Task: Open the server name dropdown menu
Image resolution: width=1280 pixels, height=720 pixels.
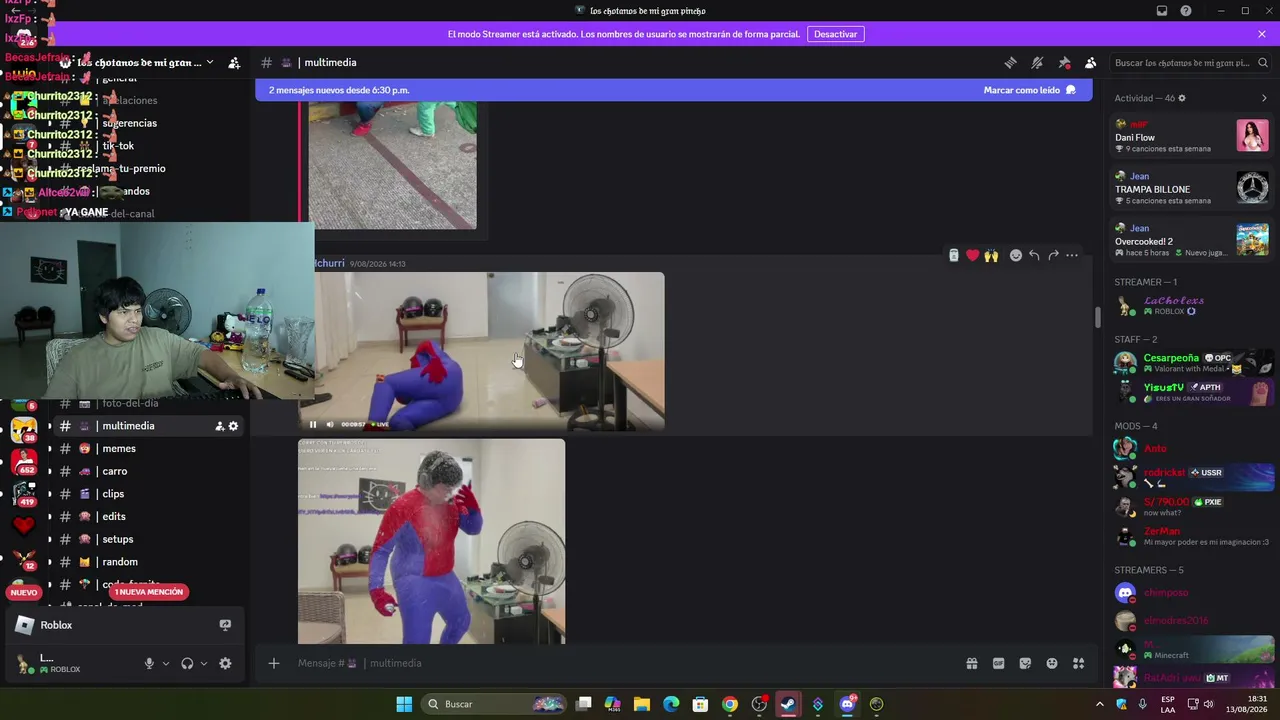Action: coord(209,62)
